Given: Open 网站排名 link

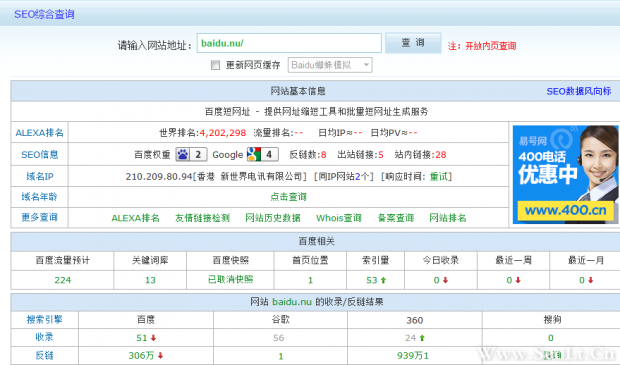Looking at the screenshot, I should [448, 218].
